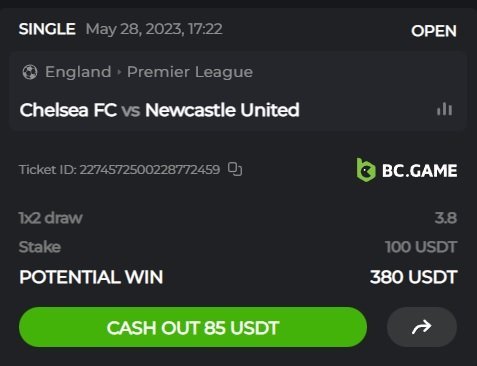The width and height of the screenshot is (477, 366).
Task: Select the England breadcrumb
Action: coord(78,72)
